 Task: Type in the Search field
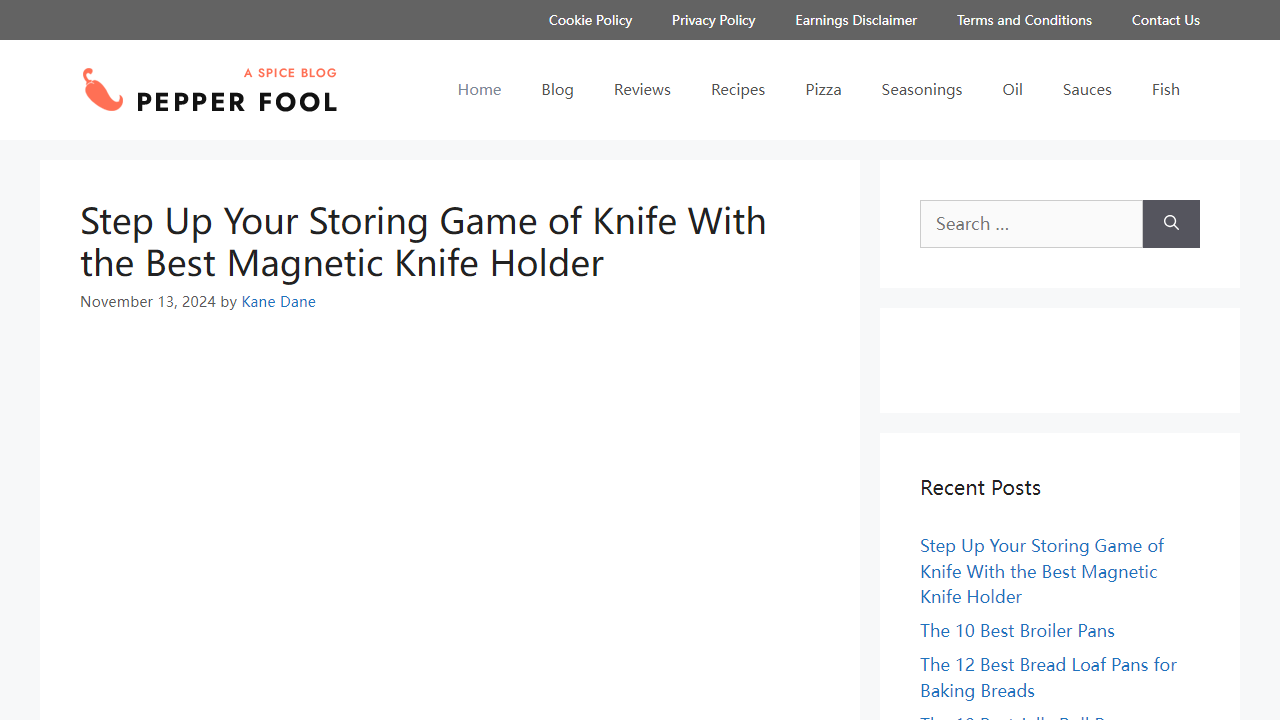click(1030, 224)
